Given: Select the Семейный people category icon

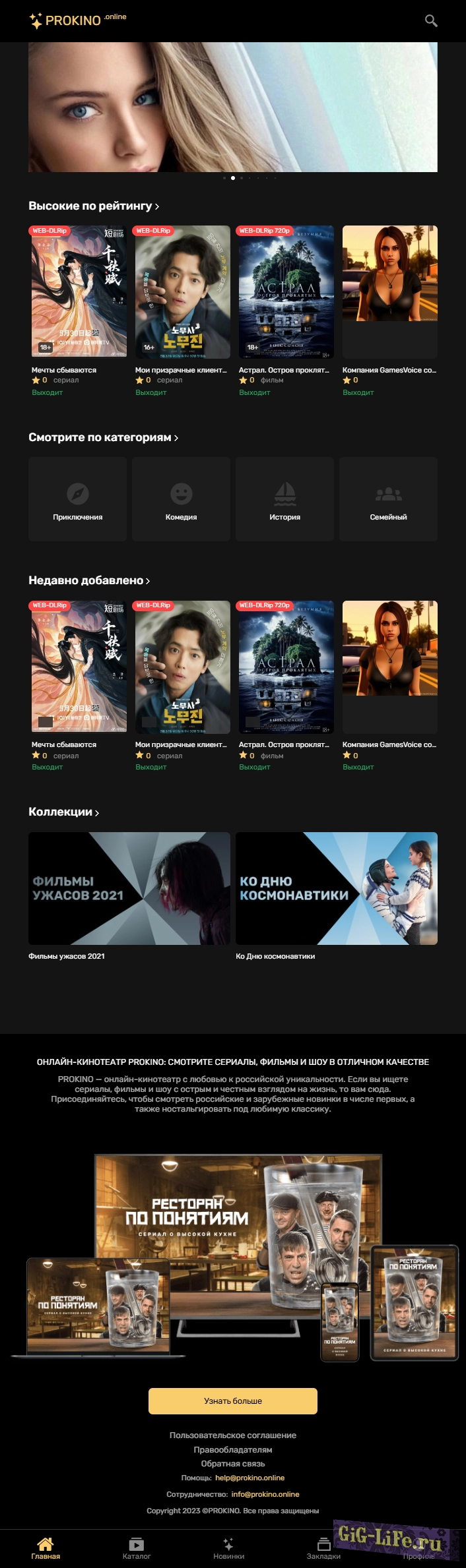Looking at the screenshot, I should point(389,493).
